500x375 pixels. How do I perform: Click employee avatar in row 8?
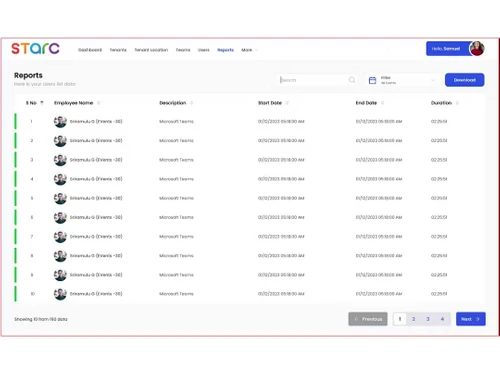[60, 256]
